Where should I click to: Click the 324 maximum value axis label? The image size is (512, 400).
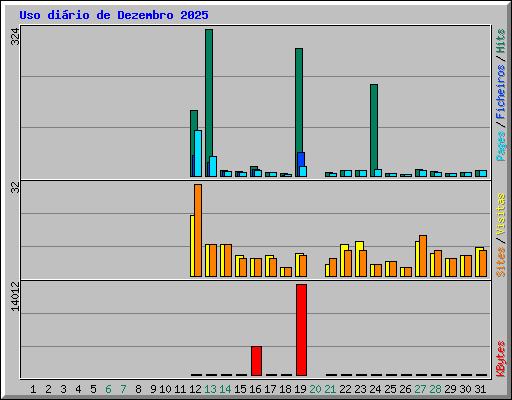(15, 36)
